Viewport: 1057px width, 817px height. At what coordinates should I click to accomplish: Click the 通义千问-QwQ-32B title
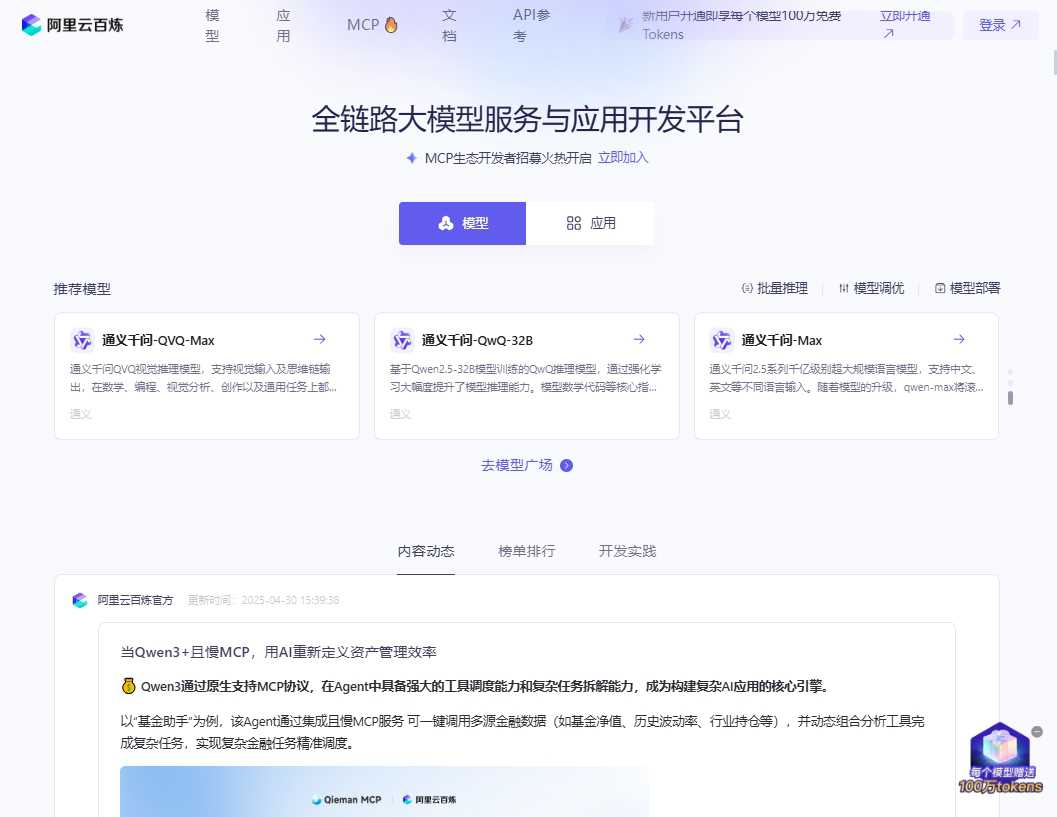click(477, 340)
